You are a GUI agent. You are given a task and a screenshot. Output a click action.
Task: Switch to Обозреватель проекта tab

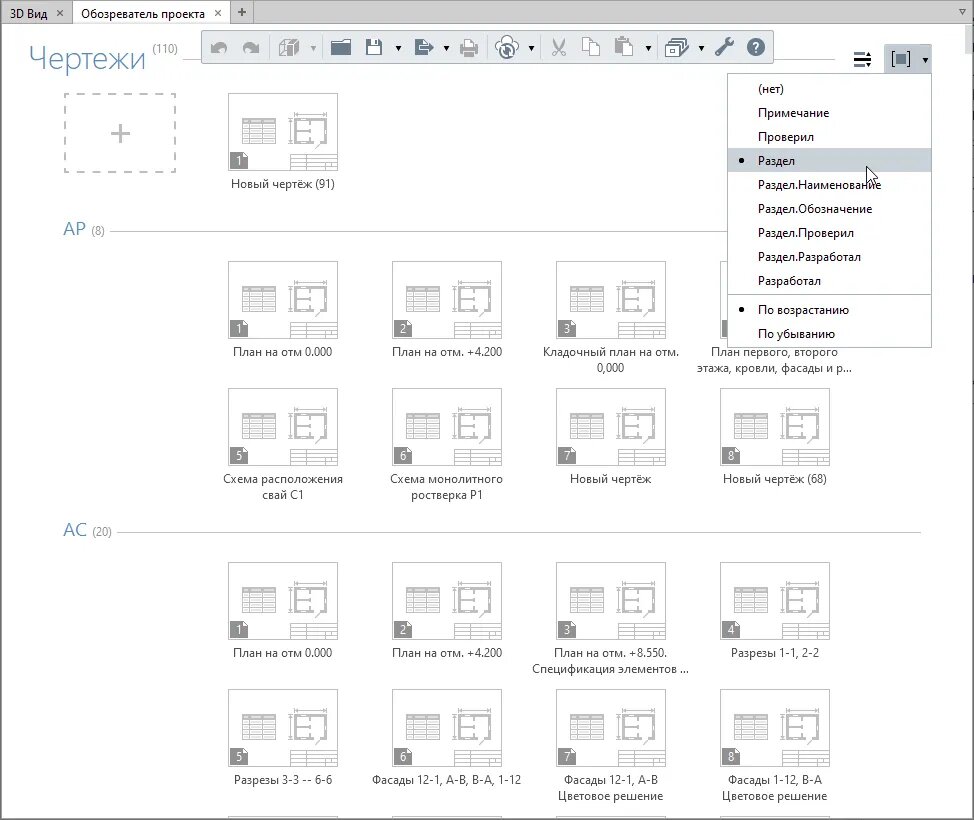point(143,13)
